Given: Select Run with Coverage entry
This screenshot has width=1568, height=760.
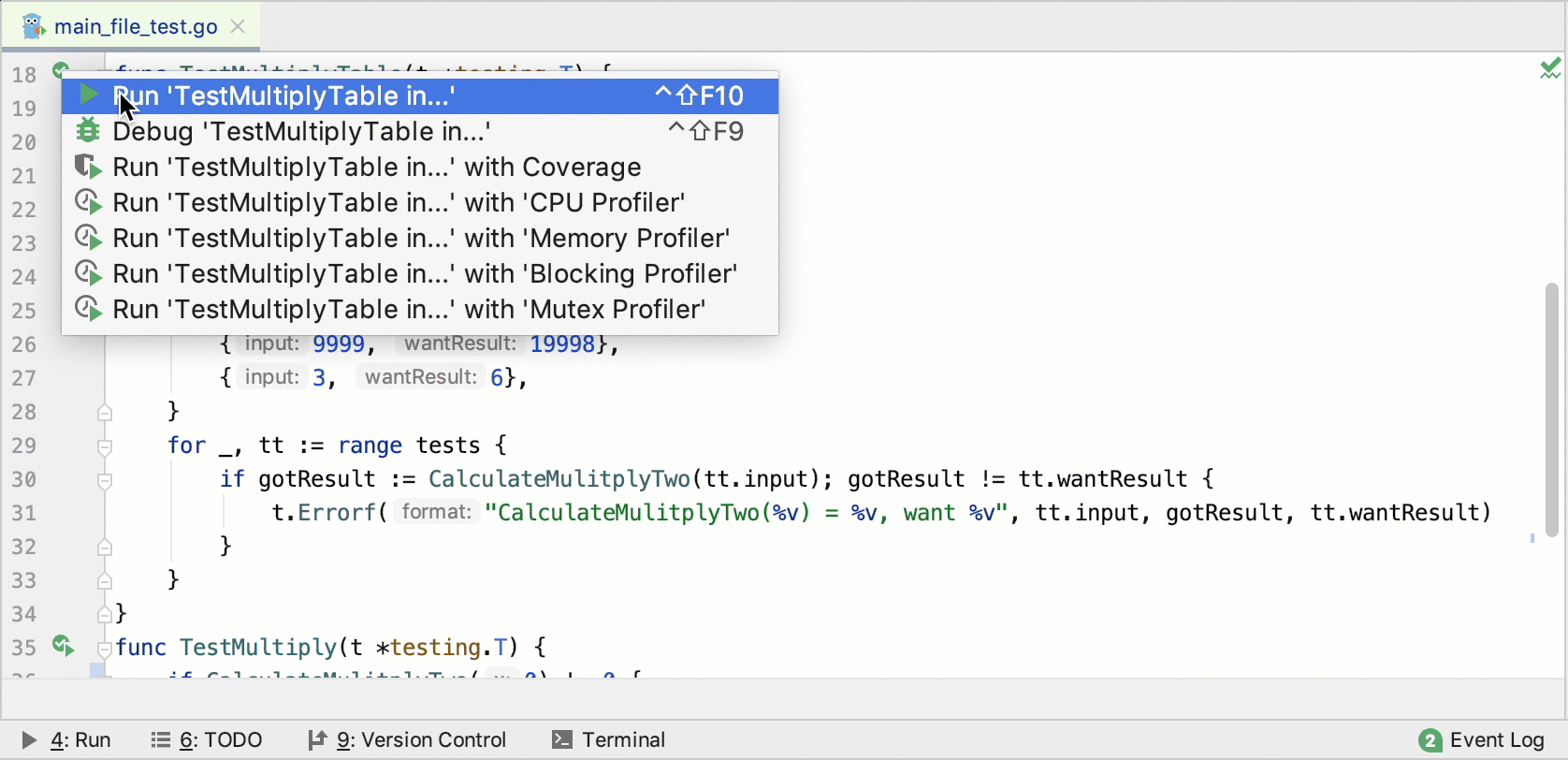Looking at the screenshot, I should 420,167.
